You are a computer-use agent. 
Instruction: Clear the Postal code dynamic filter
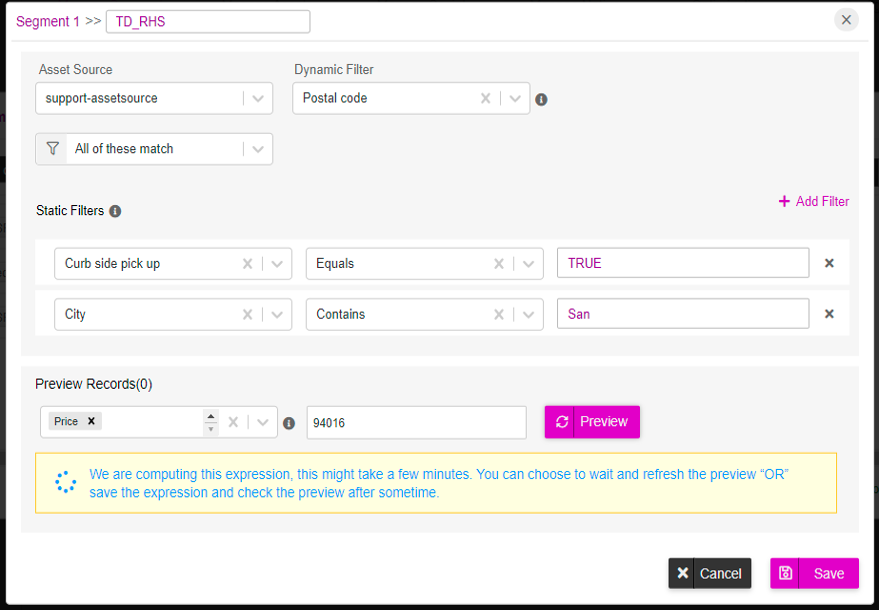485,98
